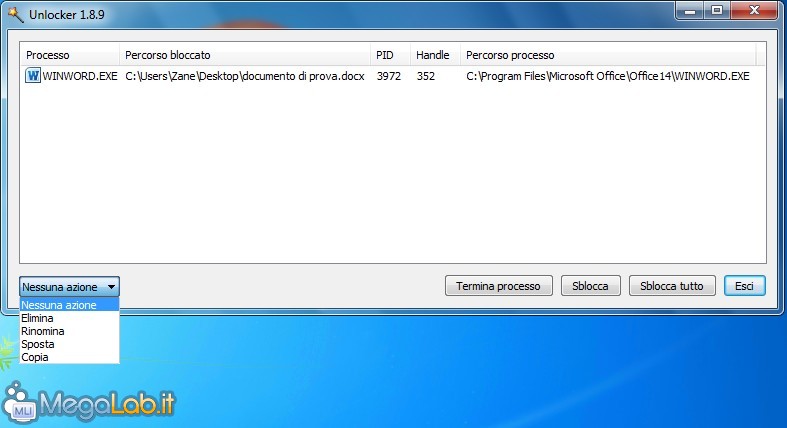
Task: Sort by the PID column header
Action: 390,55
